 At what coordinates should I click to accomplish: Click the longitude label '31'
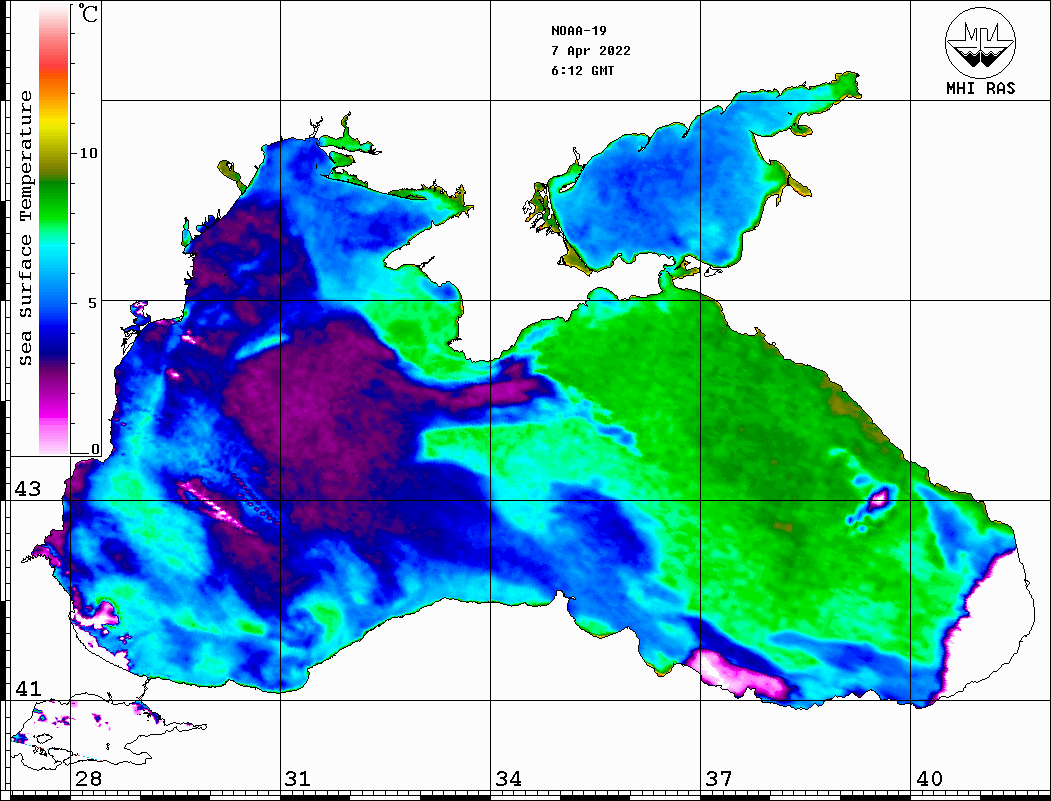(x=298, y=778)
